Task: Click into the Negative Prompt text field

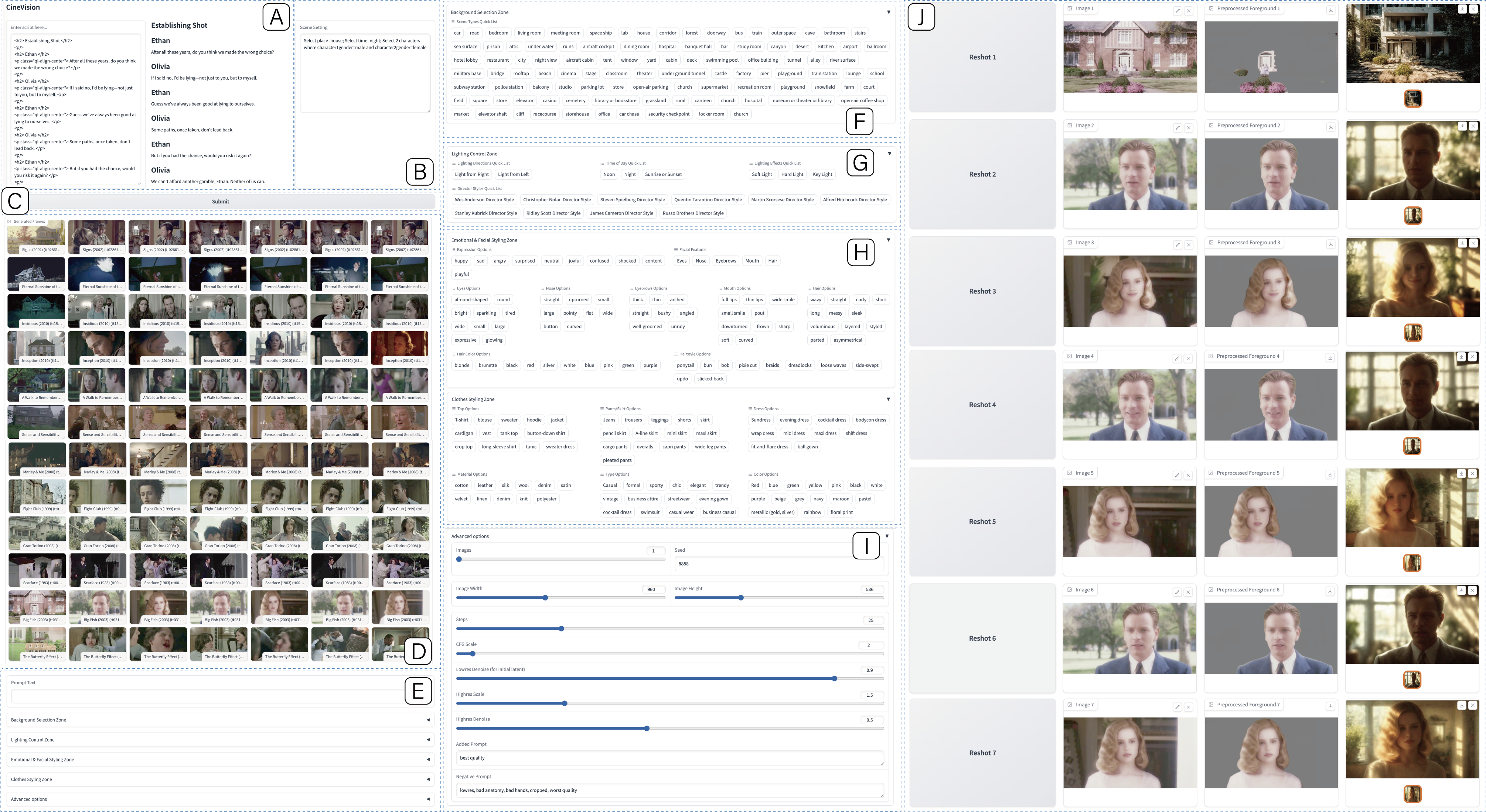Action: (669, 790)
